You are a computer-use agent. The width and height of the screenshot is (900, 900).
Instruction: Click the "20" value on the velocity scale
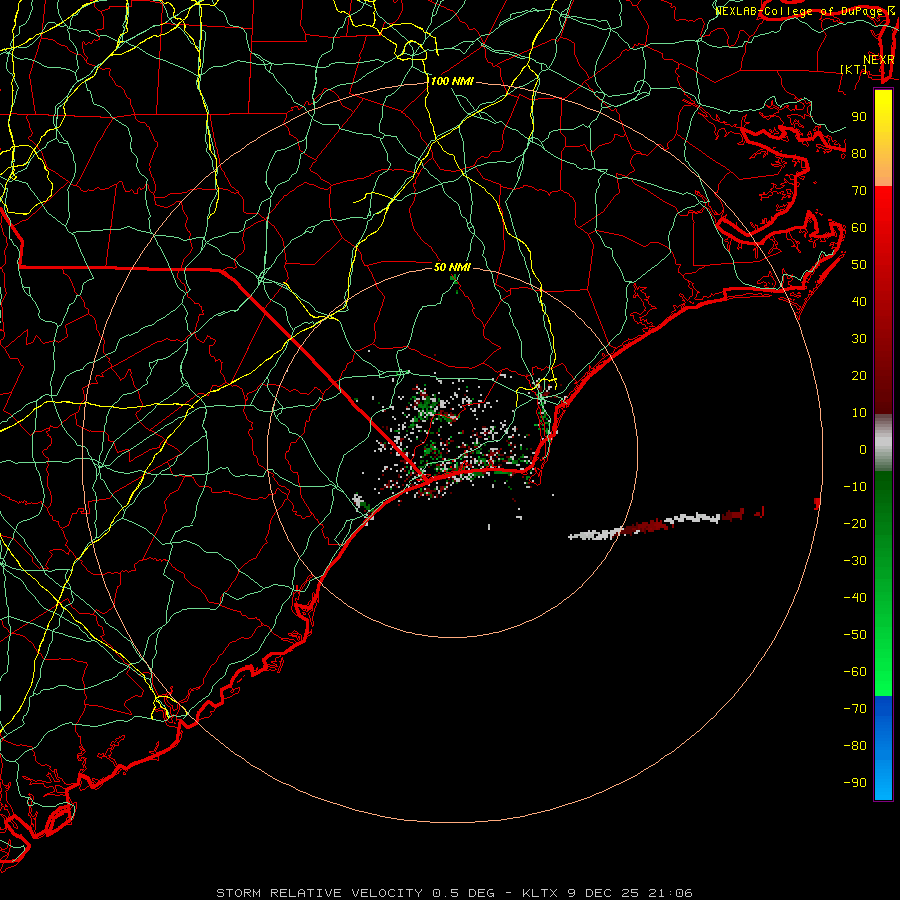tap(859, 376)
